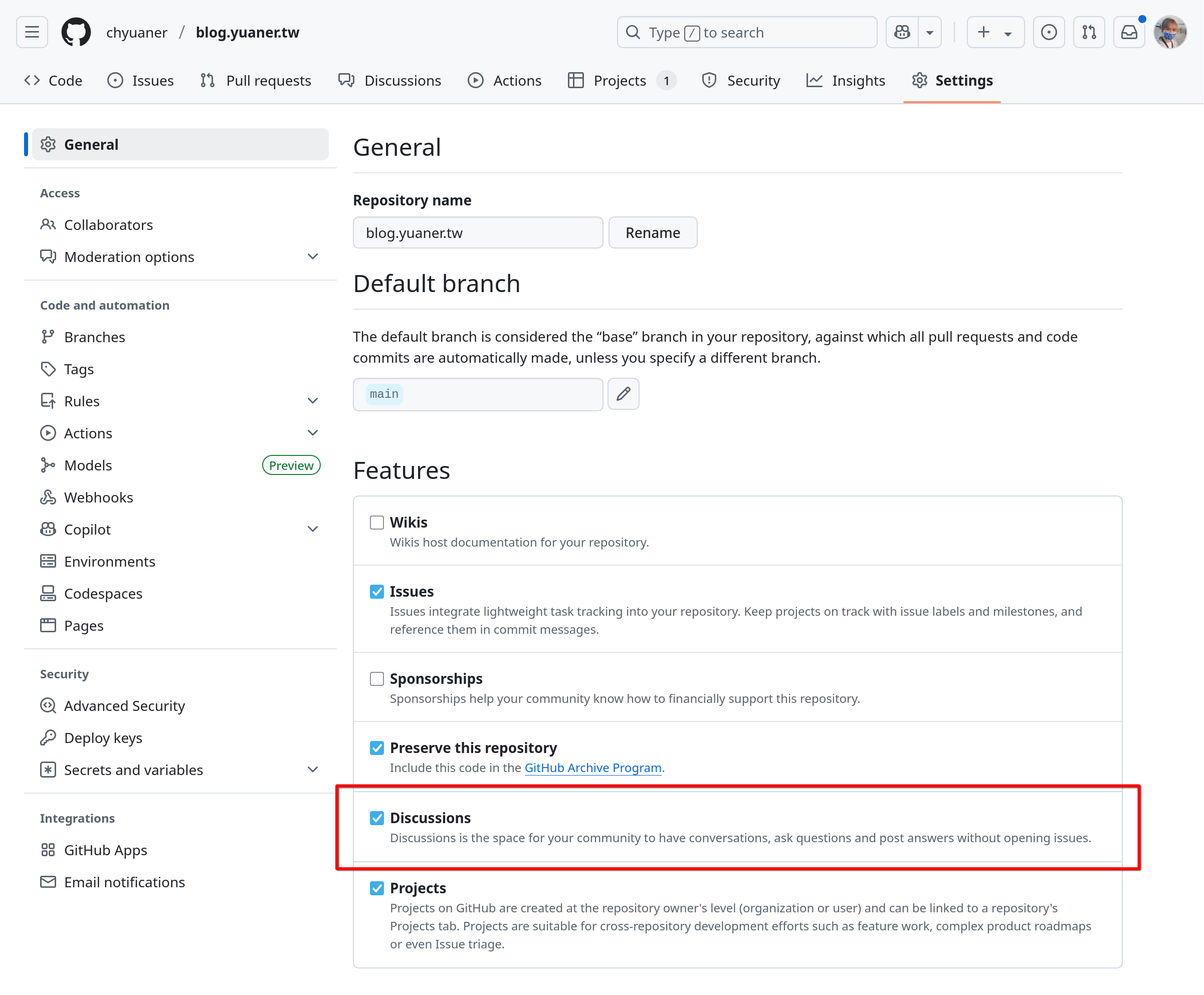The height and width of the screenshot is (995, 1204).
Task: Open your pull requests header icon
Action: 1089,32
